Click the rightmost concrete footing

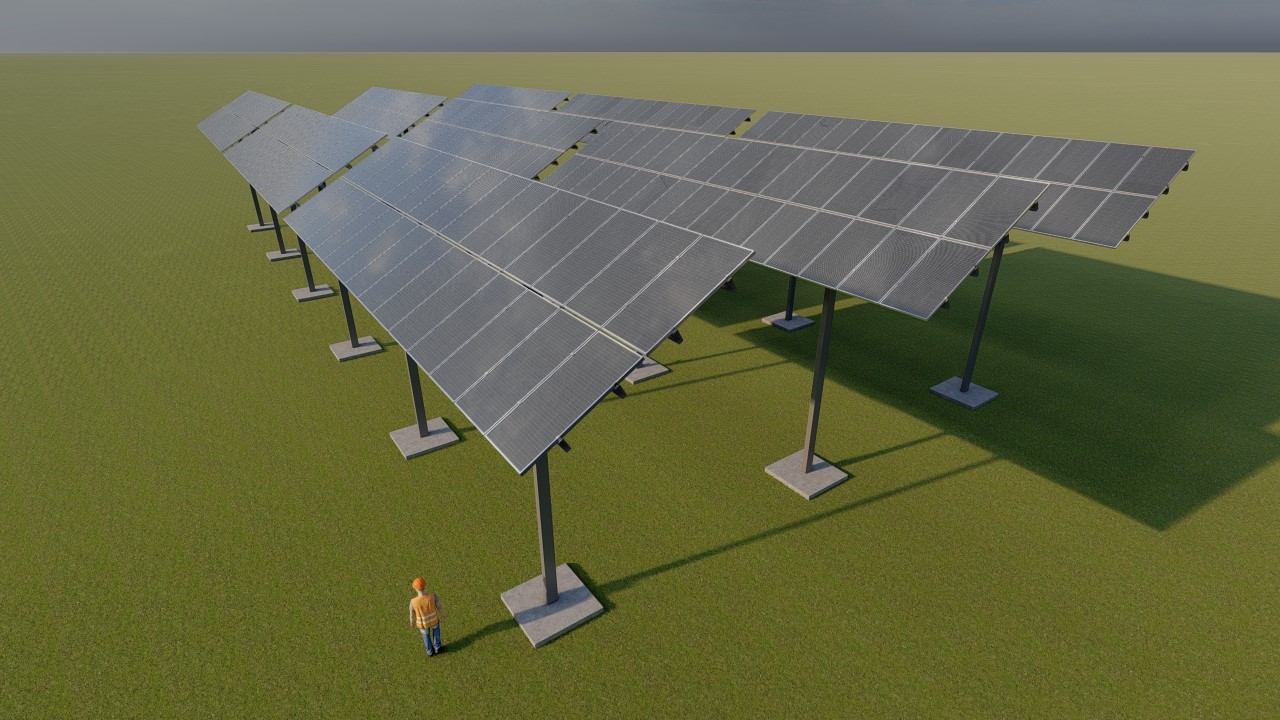tap(964, 392)
